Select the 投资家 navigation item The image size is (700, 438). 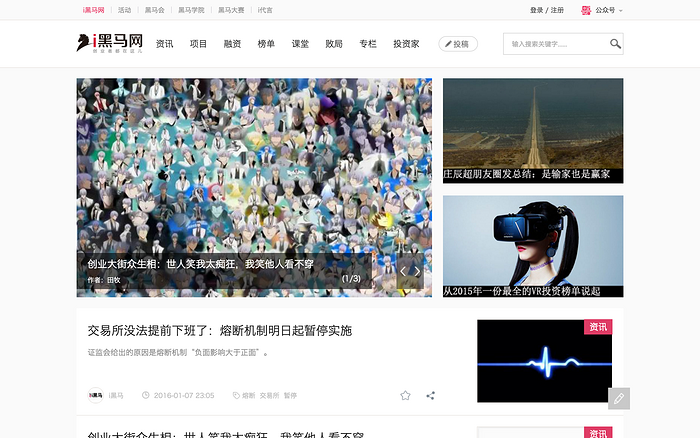pos(406,44)
